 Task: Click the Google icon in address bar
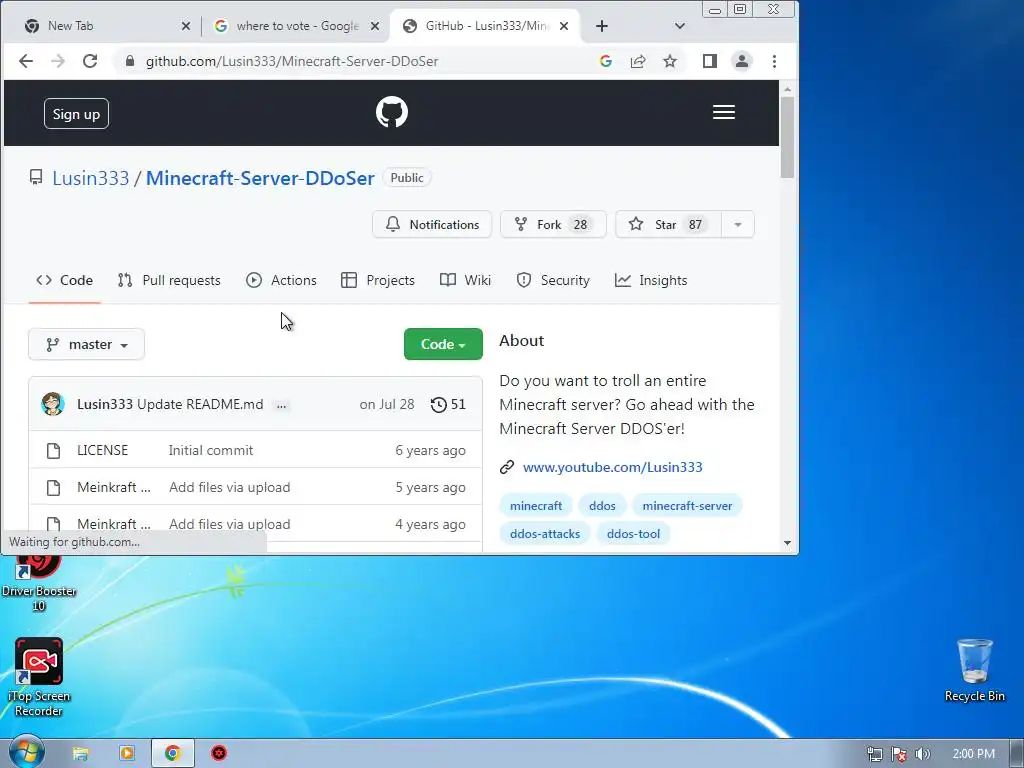pyautogui.click(x=605, y=61)
